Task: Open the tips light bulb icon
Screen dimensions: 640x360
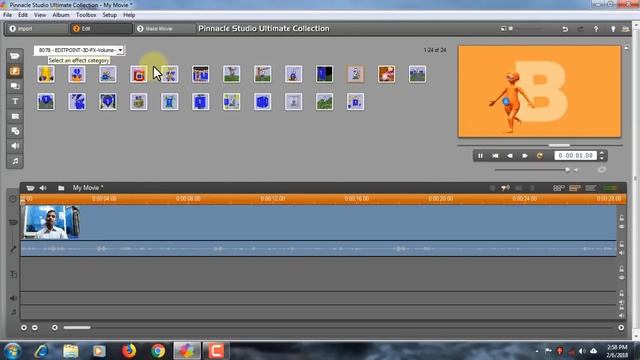Action: (x=613, y=29)
